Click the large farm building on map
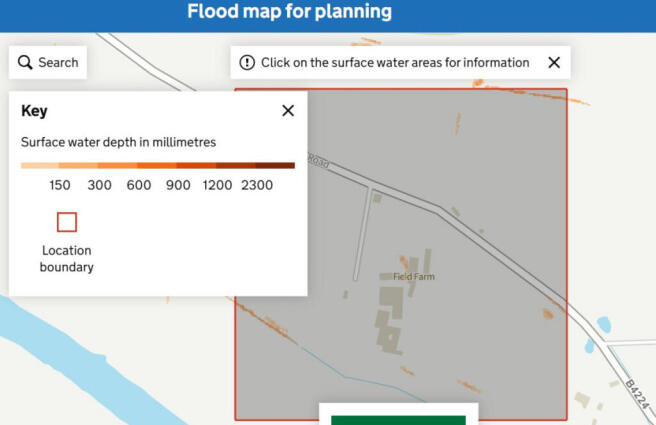This screenshot has width=656, height=425. pos(392,302)
